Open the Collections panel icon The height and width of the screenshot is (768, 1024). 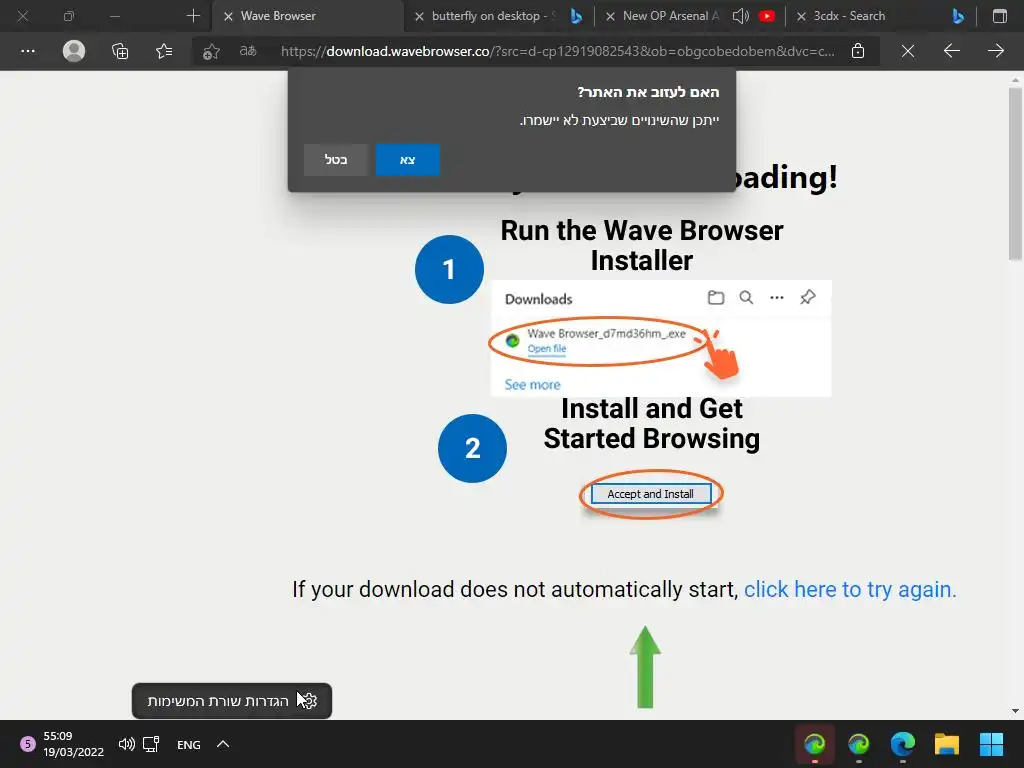pos(120,51)
